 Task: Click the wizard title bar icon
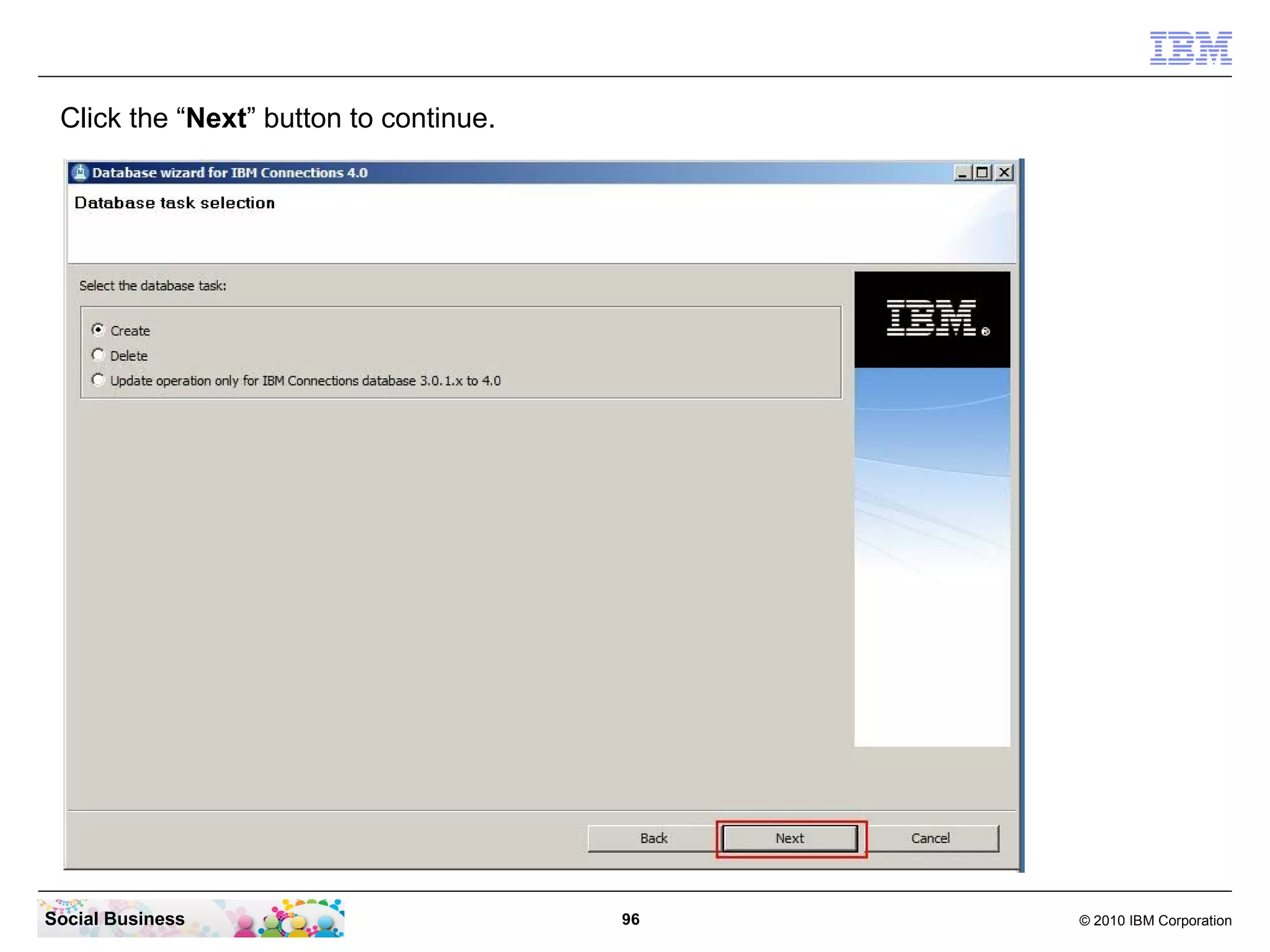coord(79,173)
